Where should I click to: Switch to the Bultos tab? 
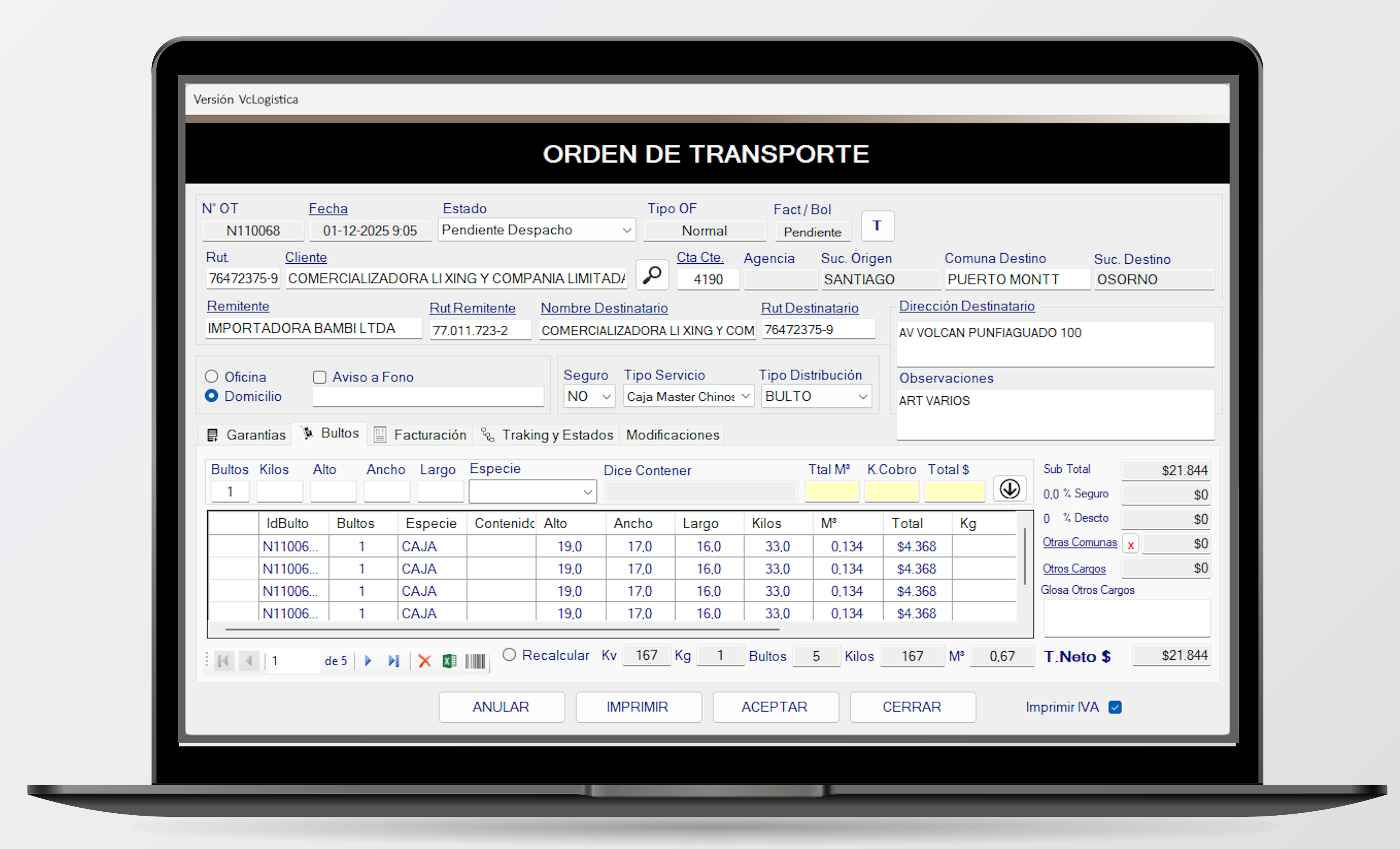coord(330,433)
